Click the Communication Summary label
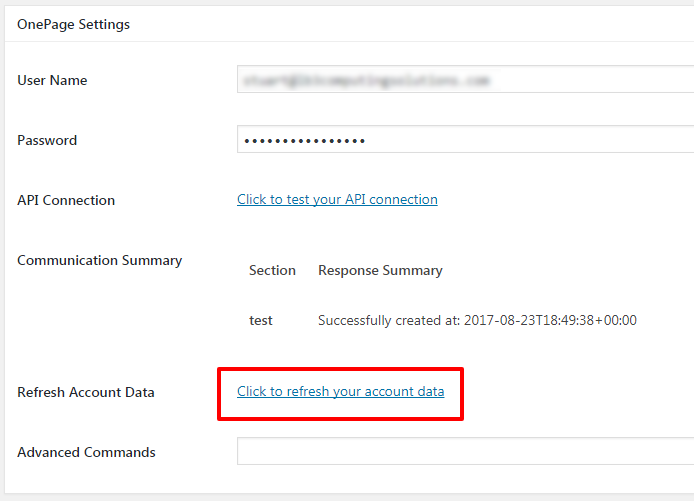The image size is (694, 501). [x=99, y=261]
